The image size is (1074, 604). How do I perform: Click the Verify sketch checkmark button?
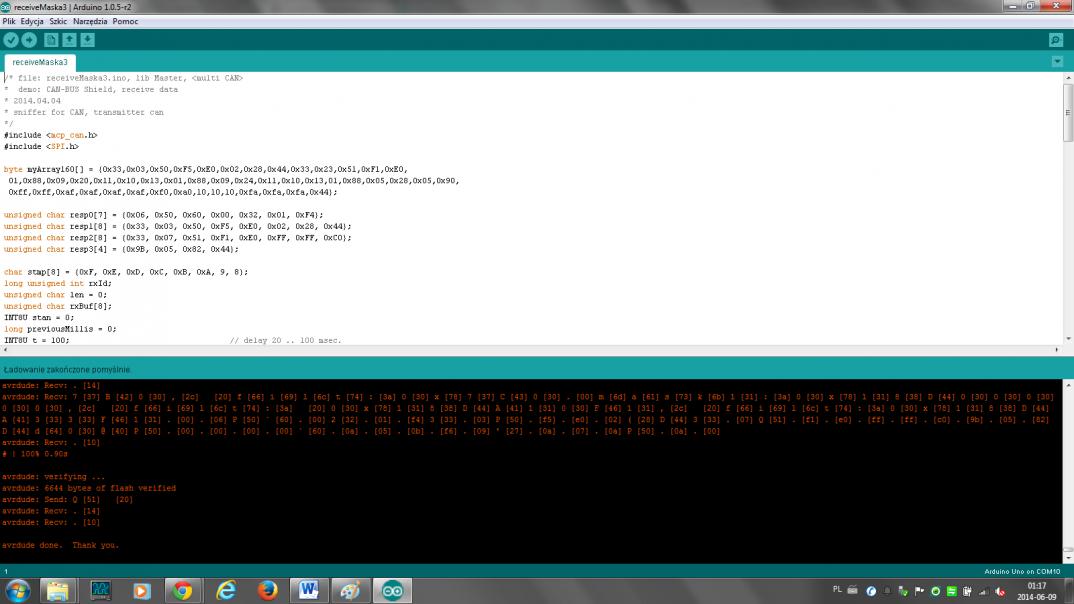(x=11, y=40)
